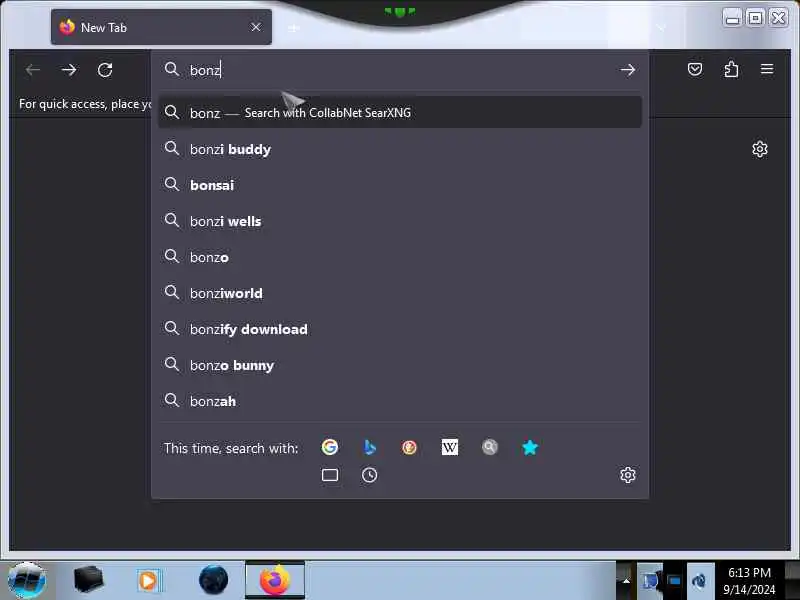This screenshot has height=600, width=800.
Task: Search this time with Google
Action: click(330, 447)
